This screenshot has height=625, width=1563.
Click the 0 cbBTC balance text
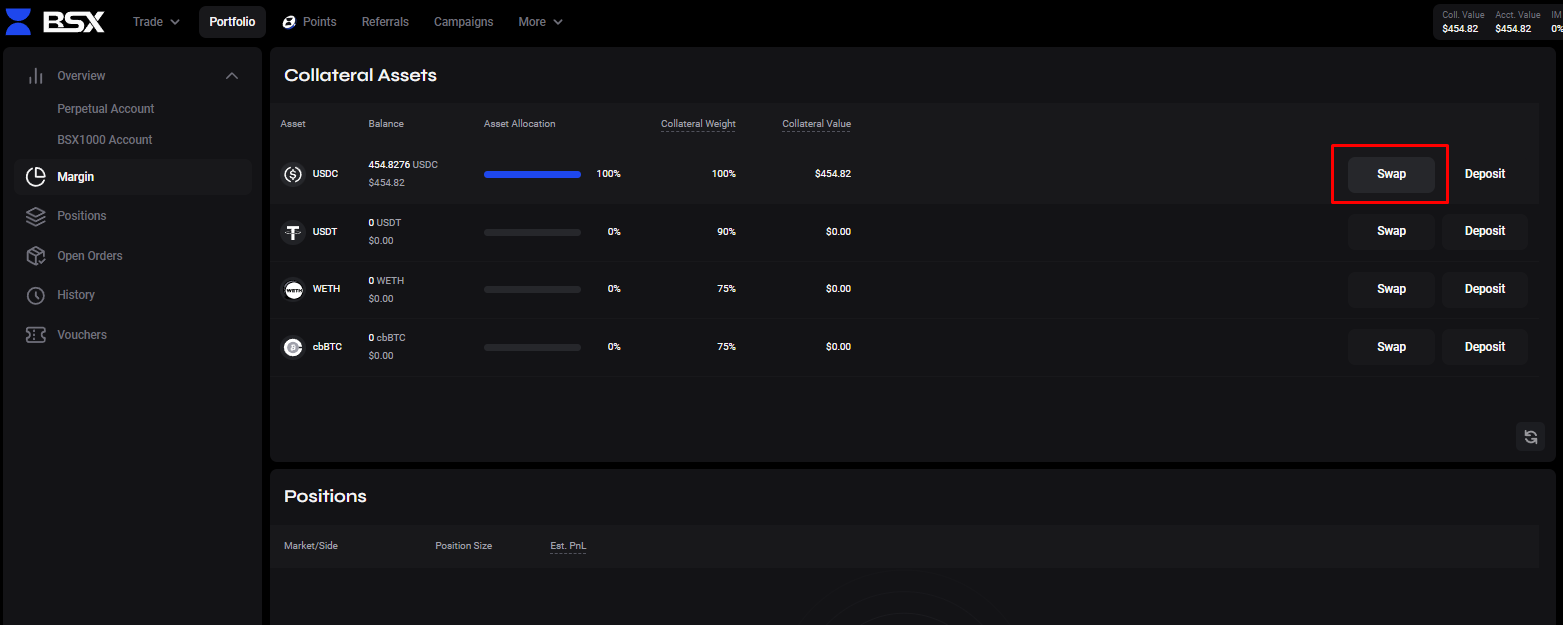point(387,338)
